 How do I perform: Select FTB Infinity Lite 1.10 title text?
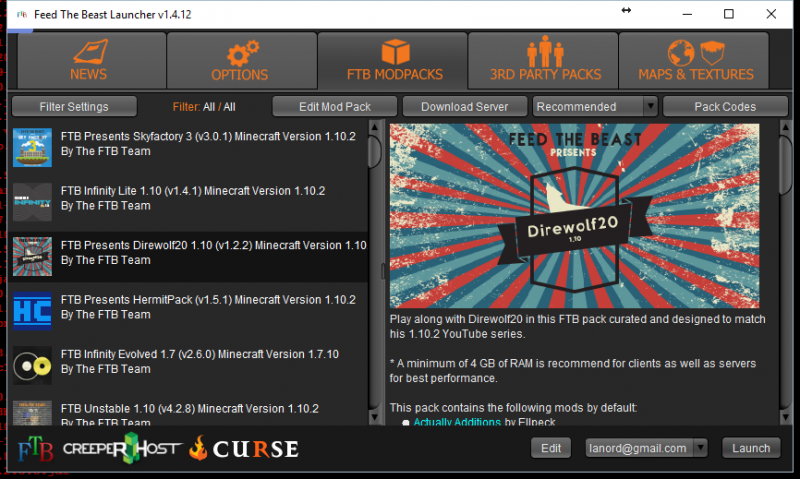[193, 191]
